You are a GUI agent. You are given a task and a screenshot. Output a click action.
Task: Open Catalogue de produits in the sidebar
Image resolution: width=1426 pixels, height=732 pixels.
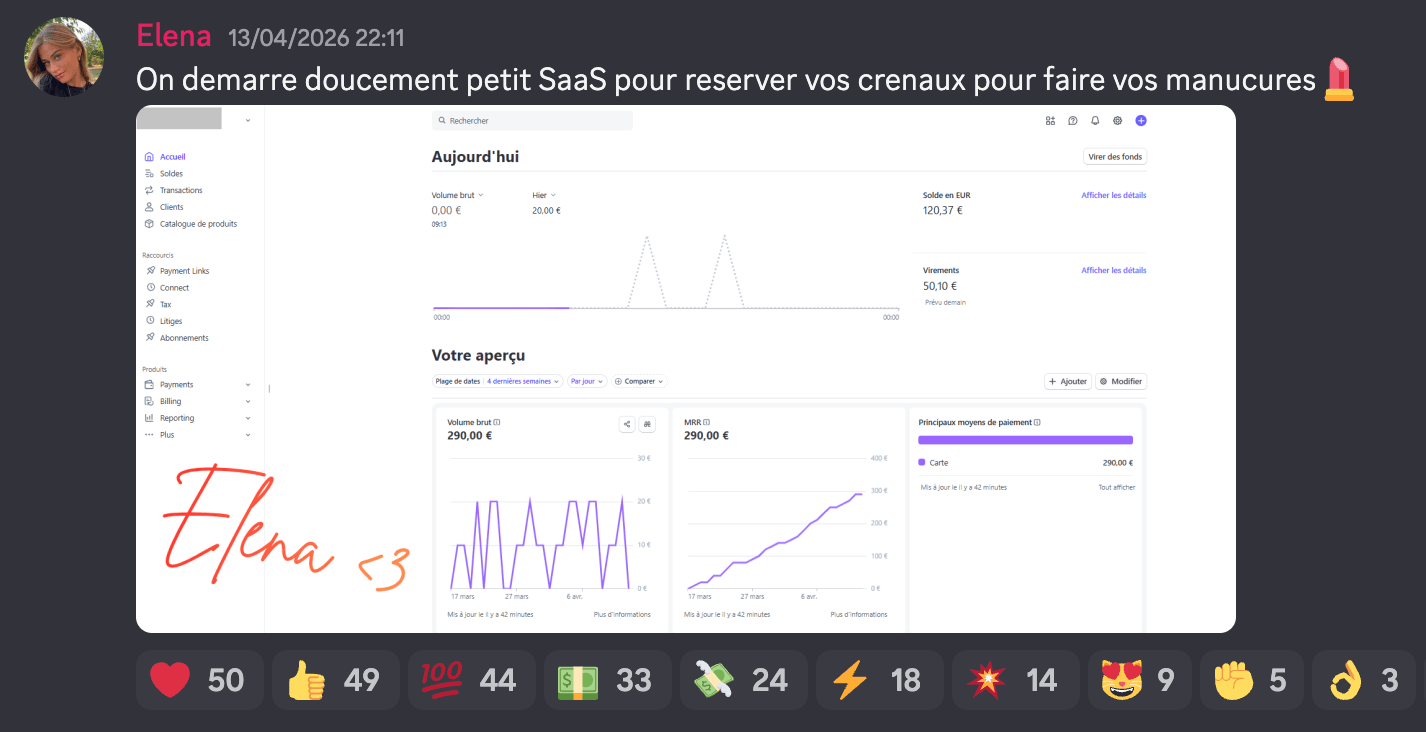click(x=198, y=224)
